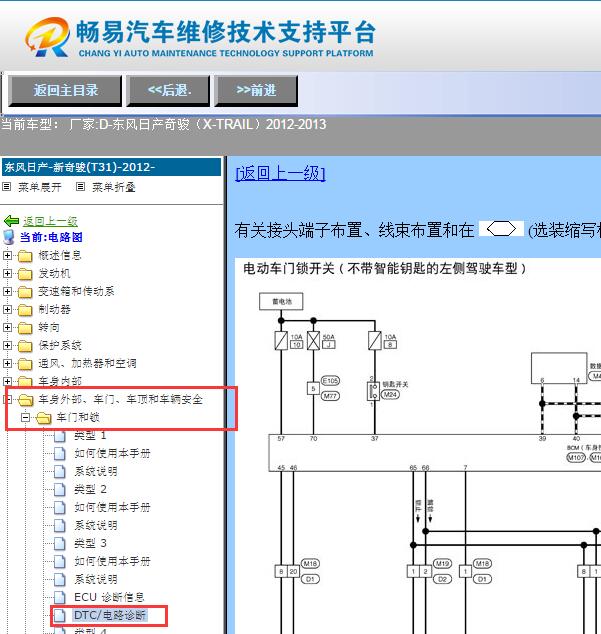Click the green 返回上一级 link in the tree
Screen dimensions: 601x634
click(51, 221)
